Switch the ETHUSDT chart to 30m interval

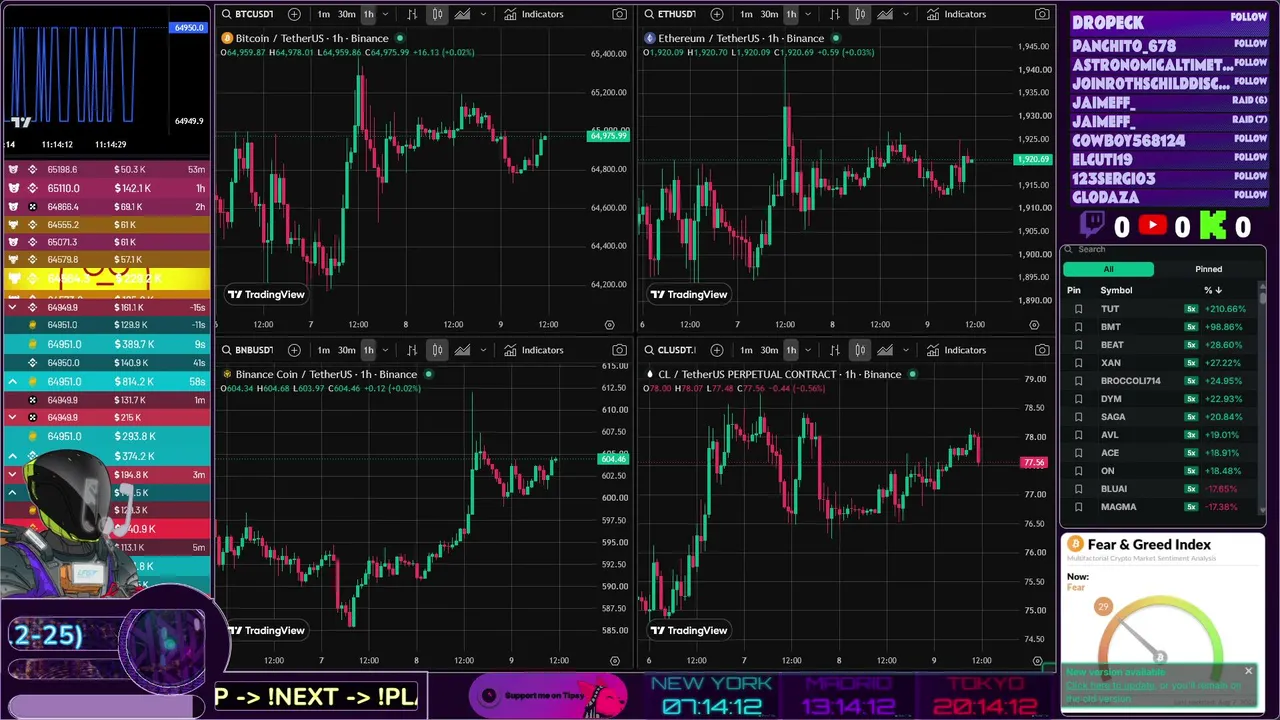point(769,14)
